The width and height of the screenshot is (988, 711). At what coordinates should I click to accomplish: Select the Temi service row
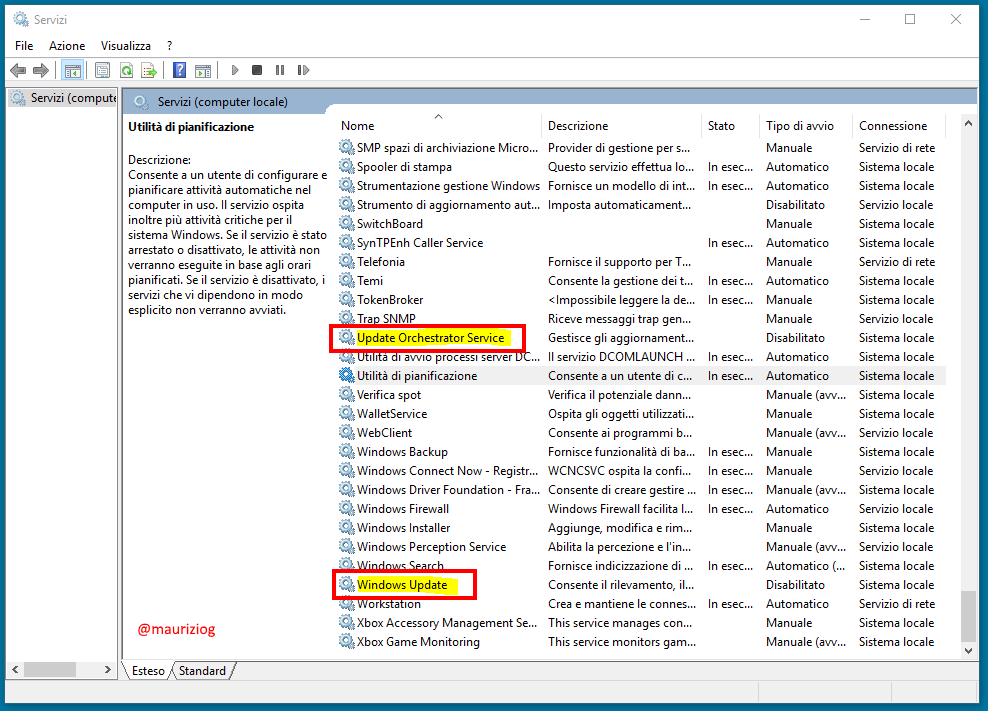[x=641, y=280]
